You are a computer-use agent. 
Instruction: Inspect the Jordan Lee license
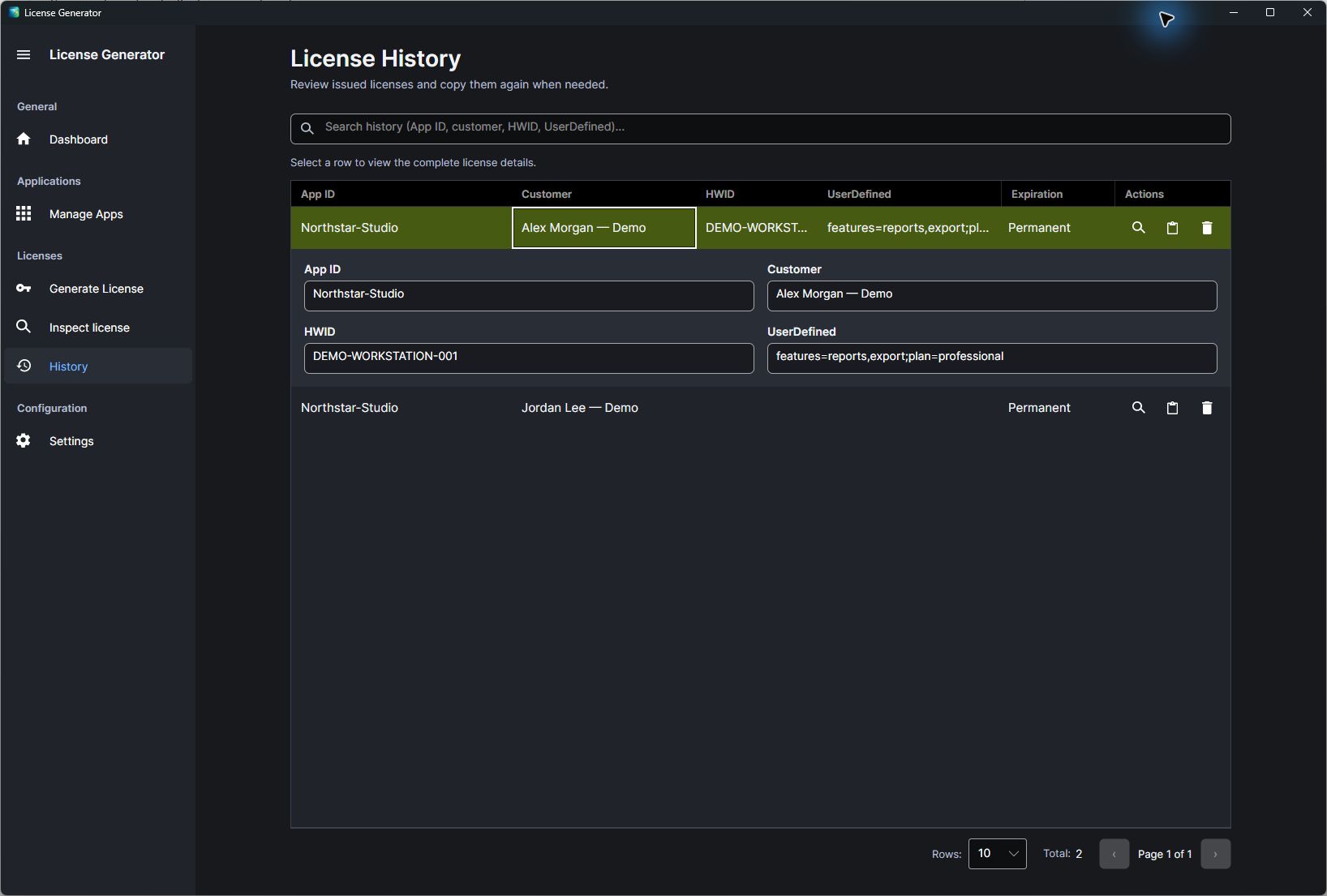(1138, 408)
